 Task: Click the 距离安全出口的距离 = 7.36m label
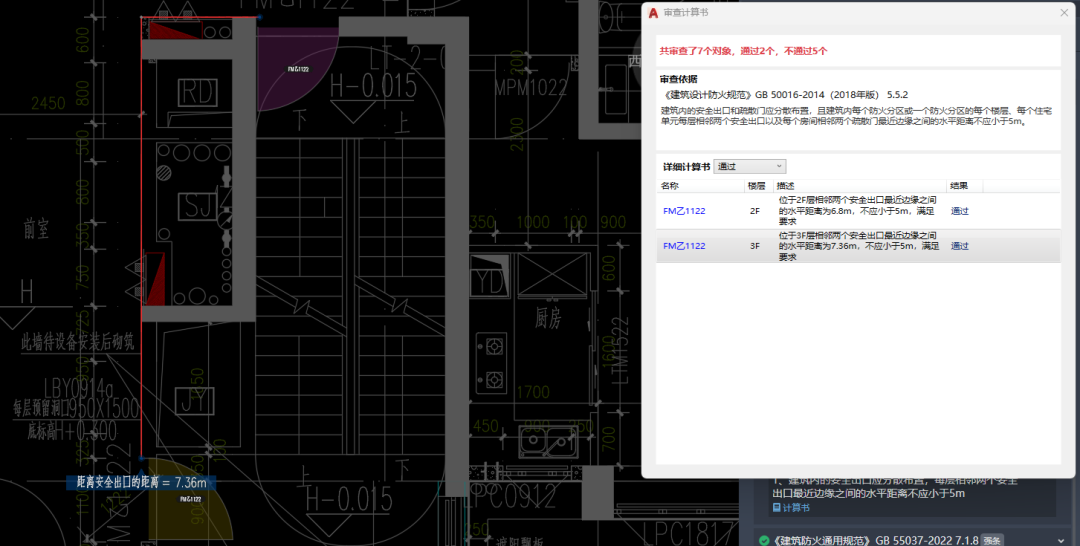click(x=141, y=483)
